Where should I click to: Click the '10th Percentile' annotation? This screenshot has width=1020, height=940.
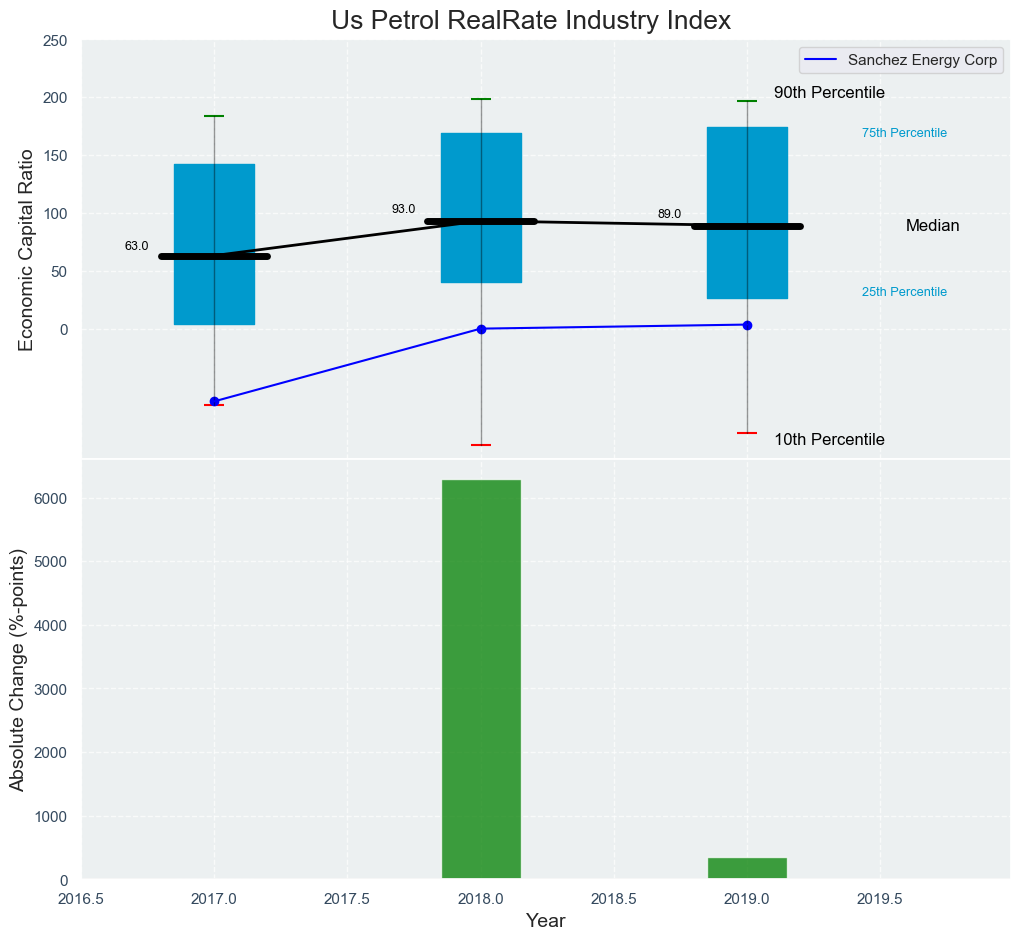pyautogui.click(x=829, y=440)
